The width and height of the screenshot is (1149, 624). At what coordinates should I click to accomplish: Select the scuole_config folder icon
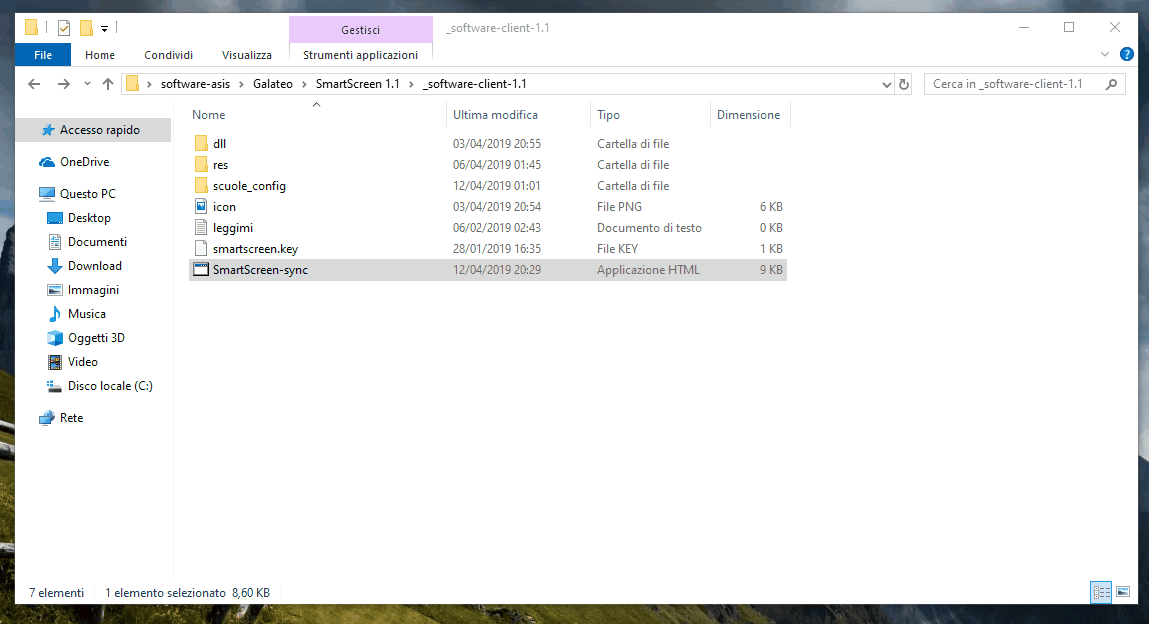pos(201,186)
